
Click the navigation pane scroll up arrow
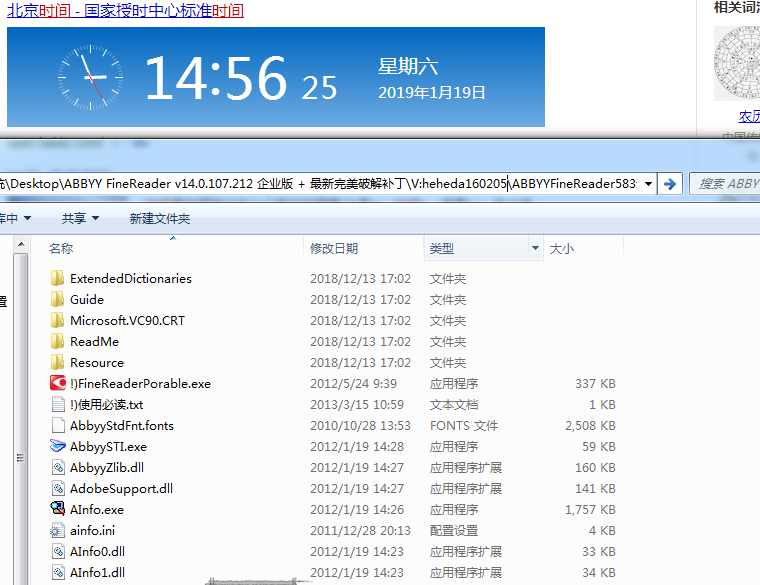(x=21, y=245)
